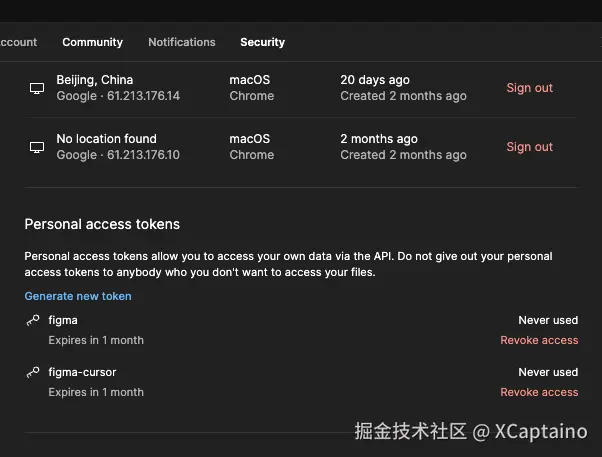
Task: Click the key icon beside figma-cursor token
Action: pyautogui.click(x=33, y=372)
